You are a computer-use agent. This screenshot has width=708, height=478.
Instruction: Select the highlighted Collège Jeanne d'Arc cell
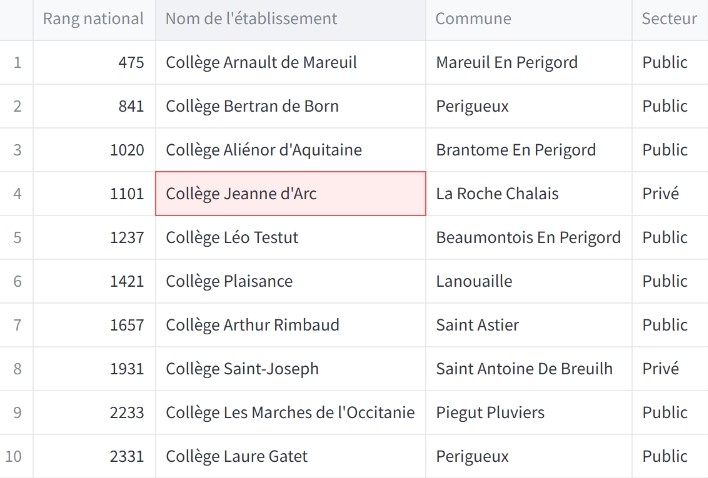coord(290,194)
